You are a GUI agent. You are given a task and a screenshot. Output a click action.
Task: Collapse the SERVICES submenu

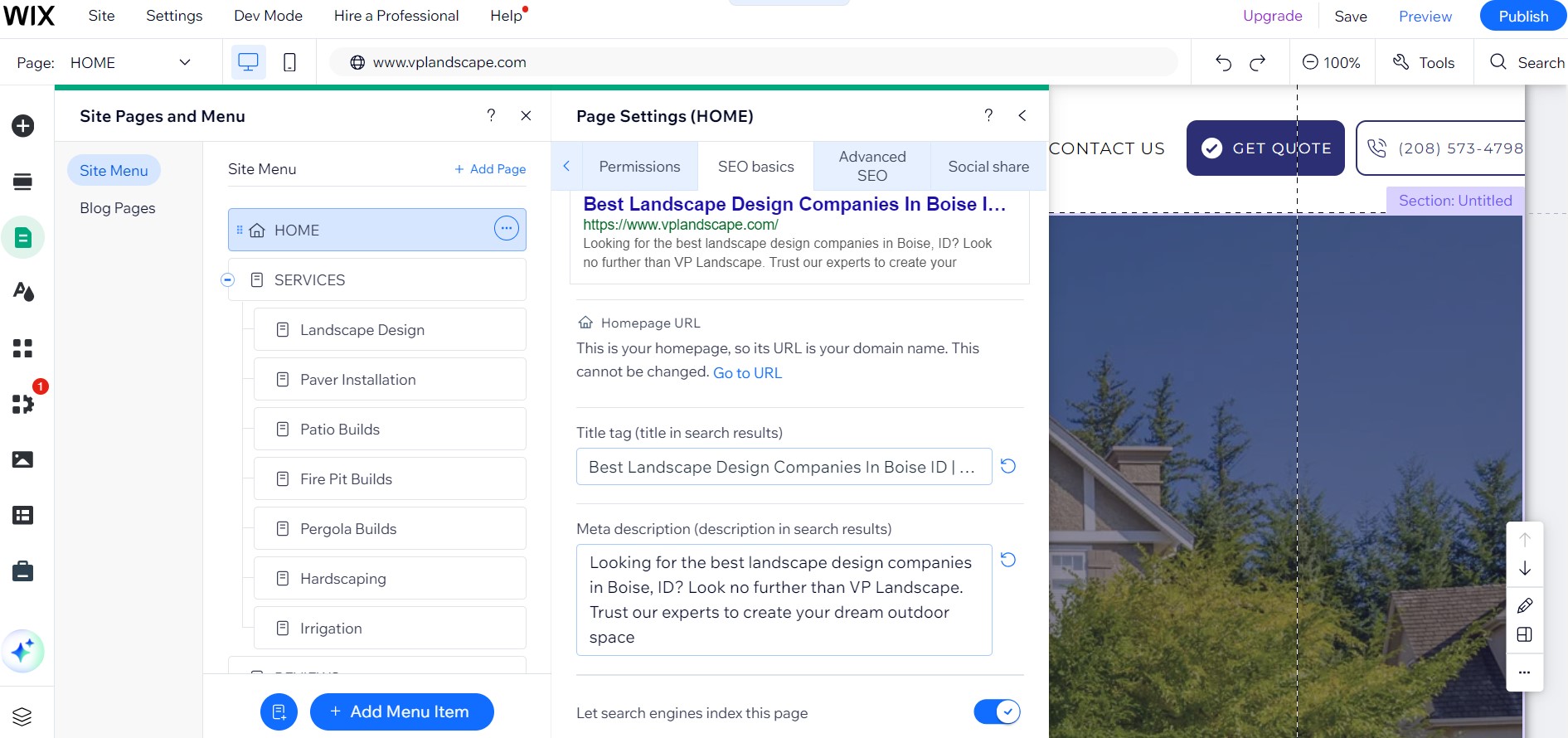pyautogui.click(x=227, y=280)
